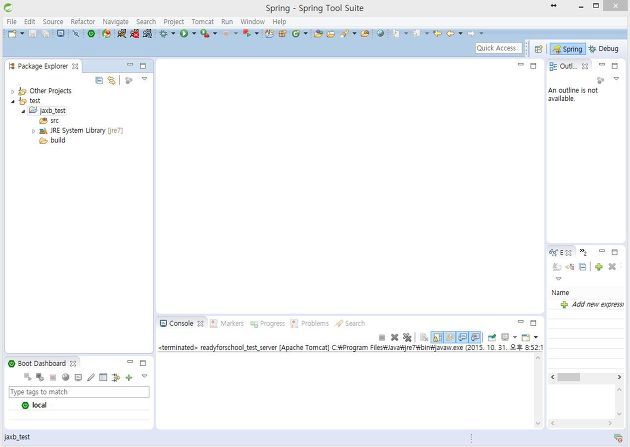
Task: Select the Boot Dashboard tab
Action: click(42, 363)
